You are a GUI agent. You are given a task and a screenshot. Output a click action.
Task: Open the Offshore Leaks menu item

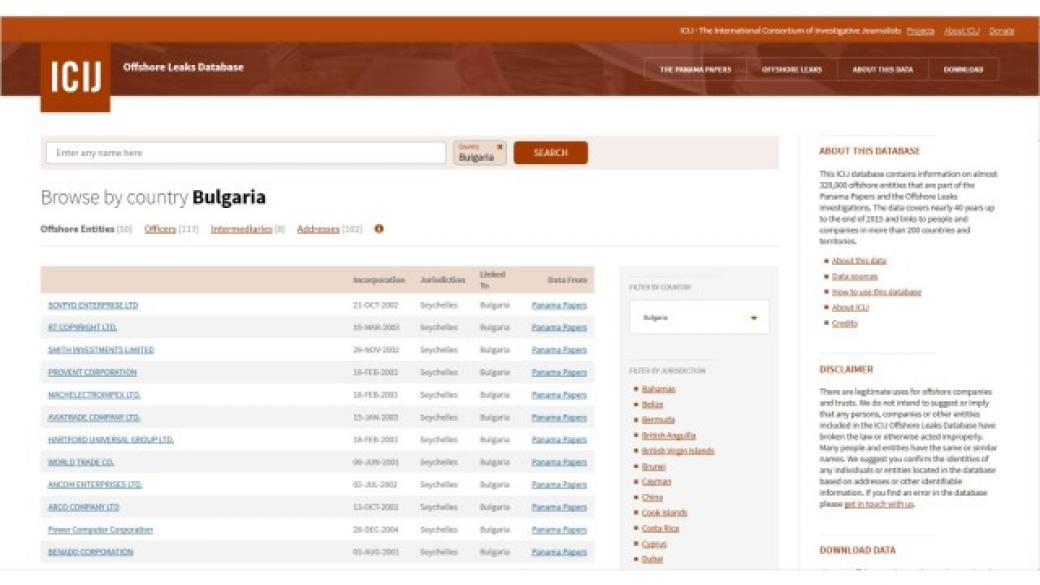[x=791, y=69]
